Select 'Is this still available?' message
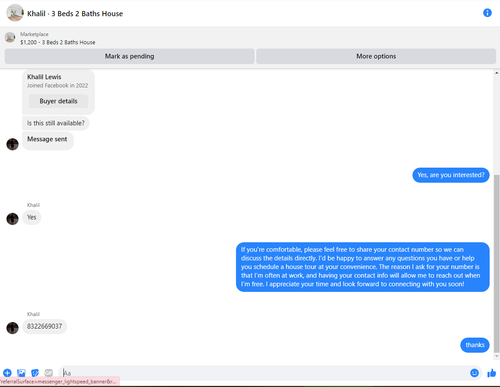 point(56,123)
